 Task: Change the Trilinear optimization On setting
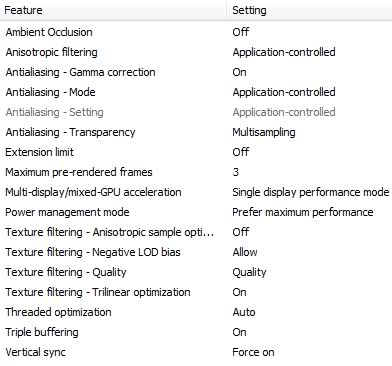[x=239, y=292]
